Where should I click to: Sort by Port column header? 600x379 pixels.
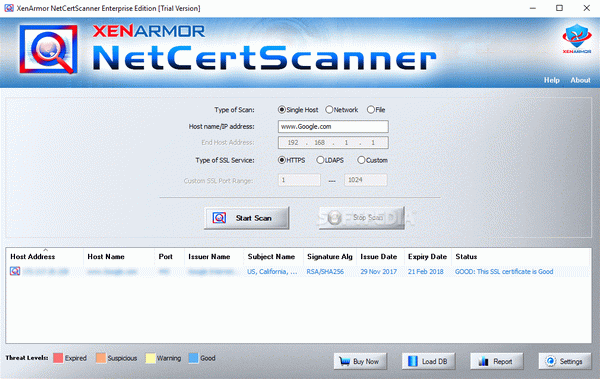(x=170, y=257)
